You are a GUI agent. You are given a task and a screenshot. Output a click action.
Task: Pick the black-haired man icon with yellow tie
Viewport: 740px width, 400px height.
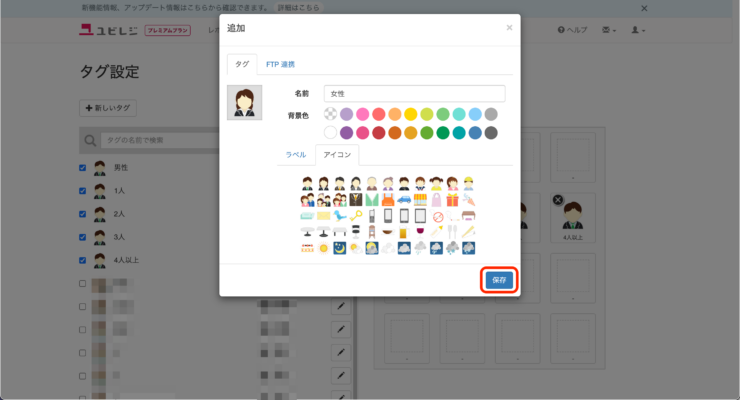click(x=339, y=183)
